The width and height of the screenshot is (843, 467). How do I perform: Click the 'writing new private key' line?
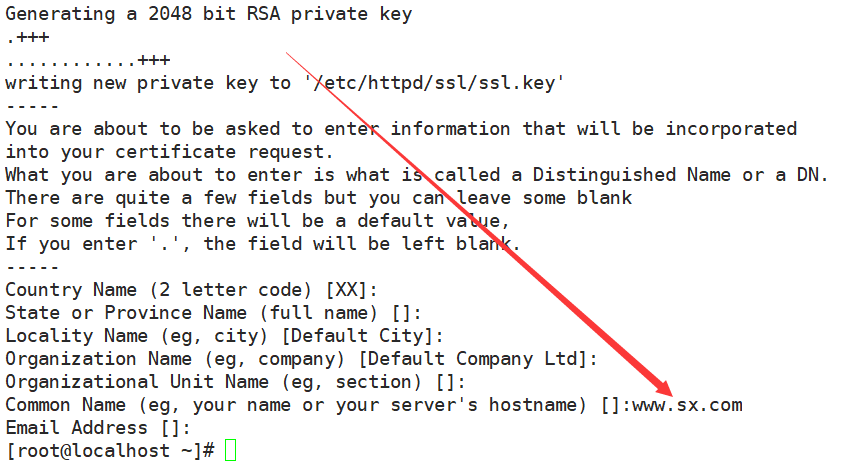point(284,83)
